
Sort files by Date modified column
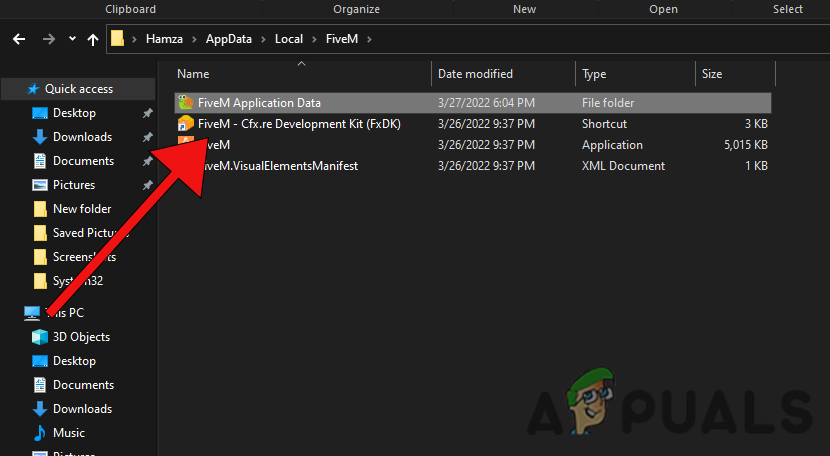point(475,74)
